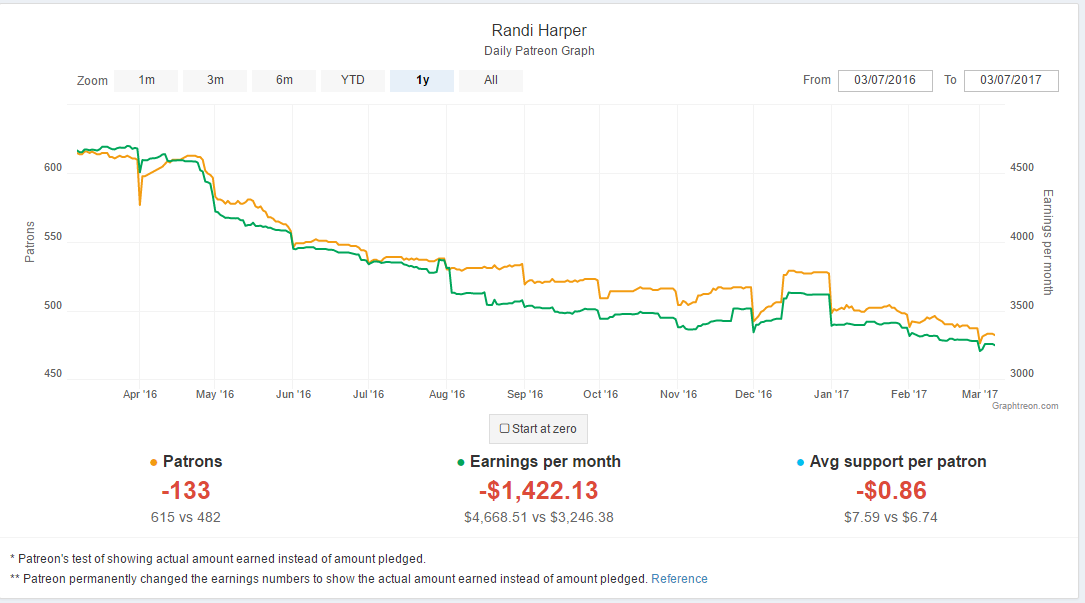
Task: Click the Apr '16 axis label
Action: [140, 395]
